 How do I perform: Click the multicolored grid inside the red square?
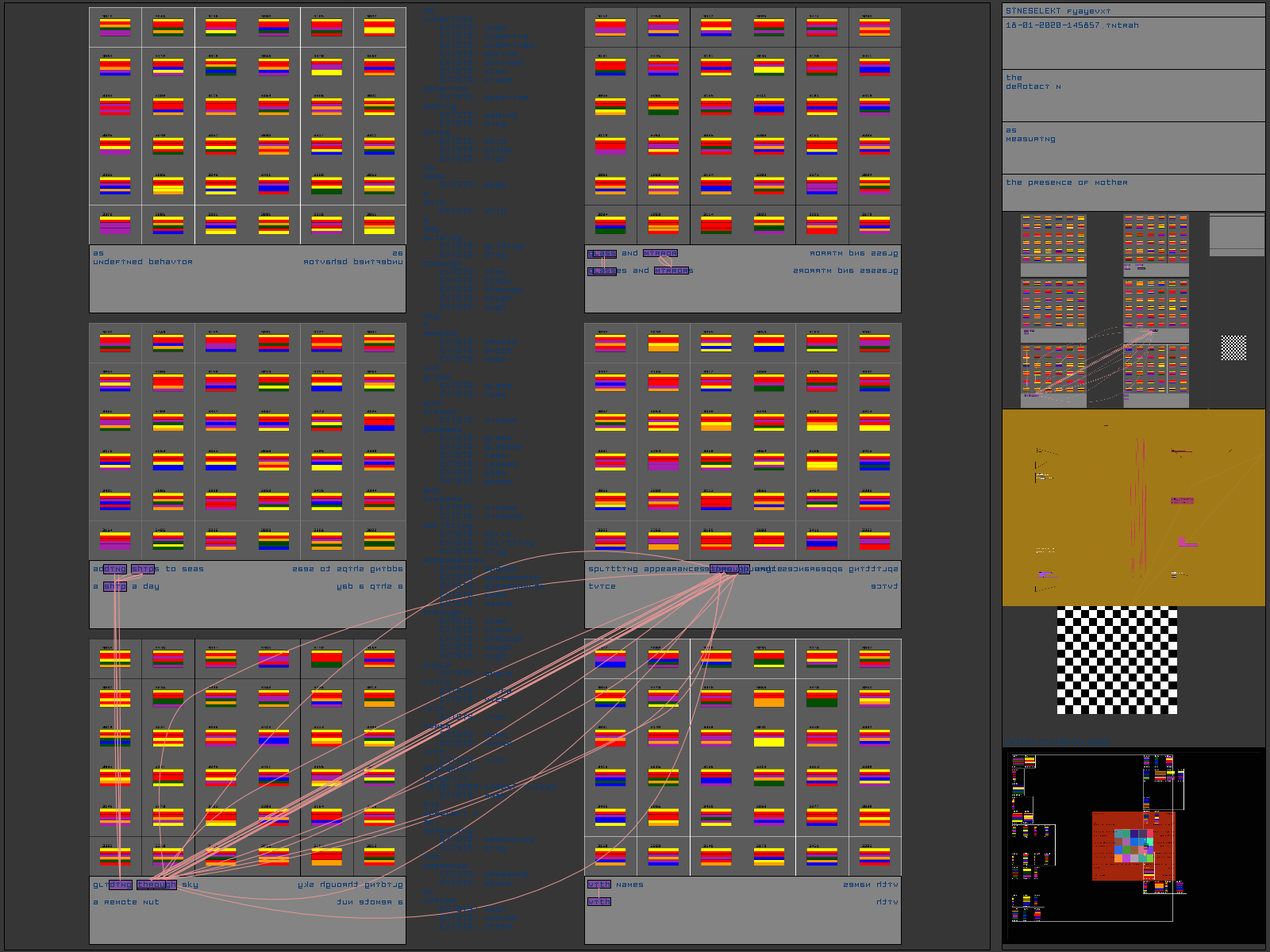pos(1133,846)
